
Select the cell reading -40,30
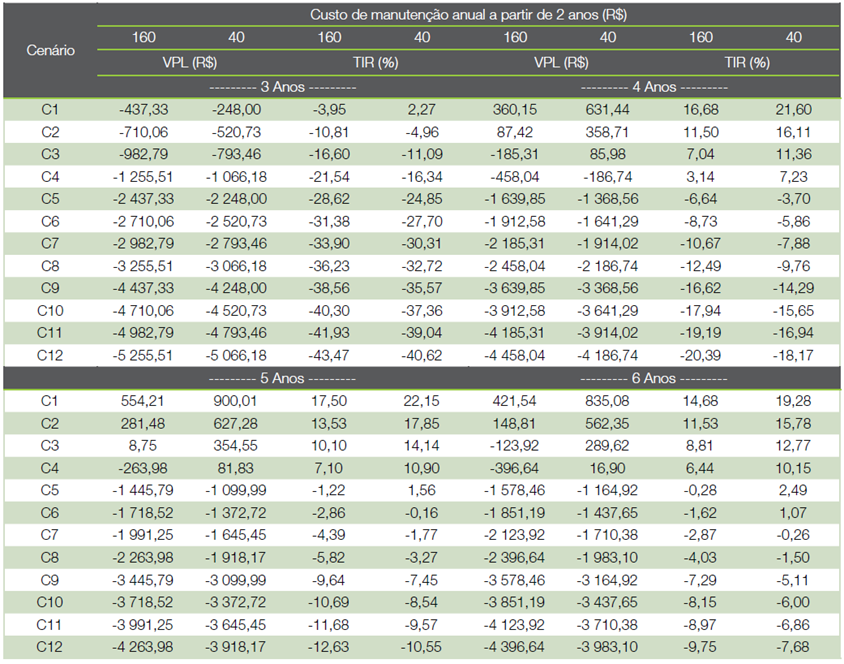329,310
